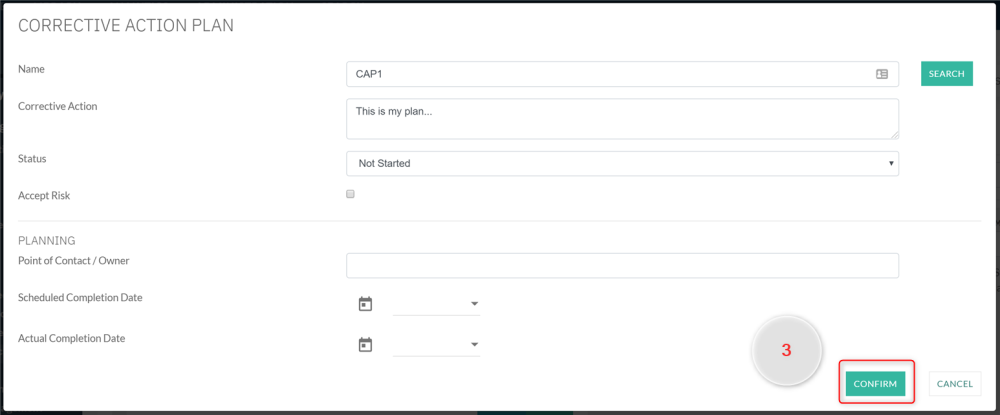Click the red number 3 step marker
The height and width of the screenshot is (415, 1000).
[786, 351]
